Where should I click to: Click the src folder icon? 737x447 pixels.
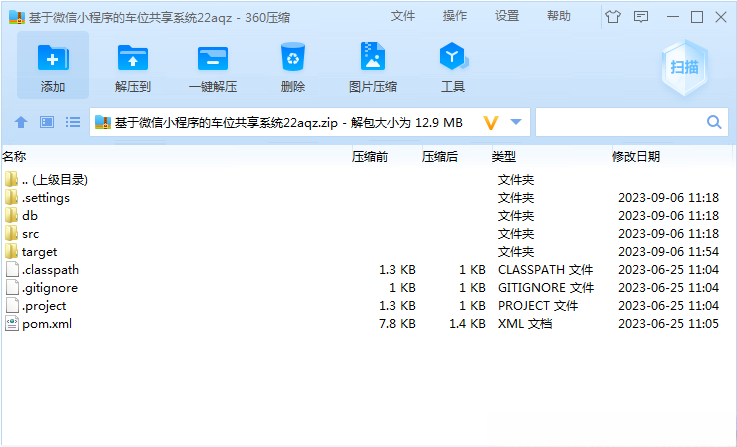coord(12,234)
